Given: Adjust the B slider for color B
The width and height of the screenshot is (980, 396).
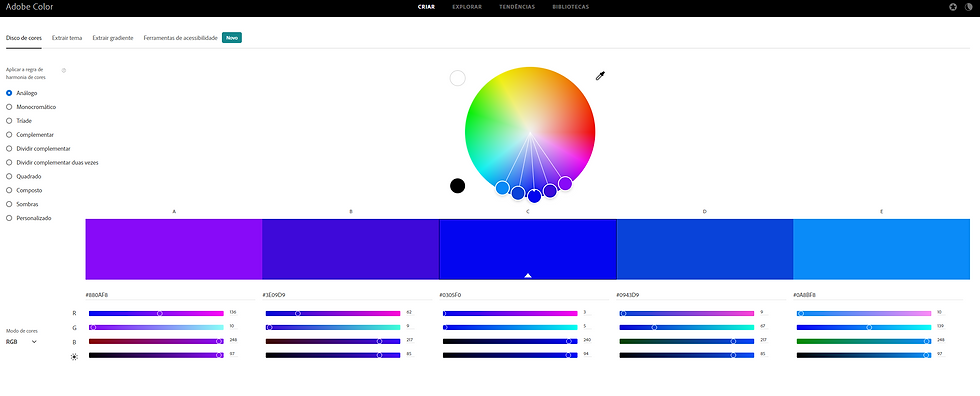Looking at the screenshot, I should pos(333,342).
